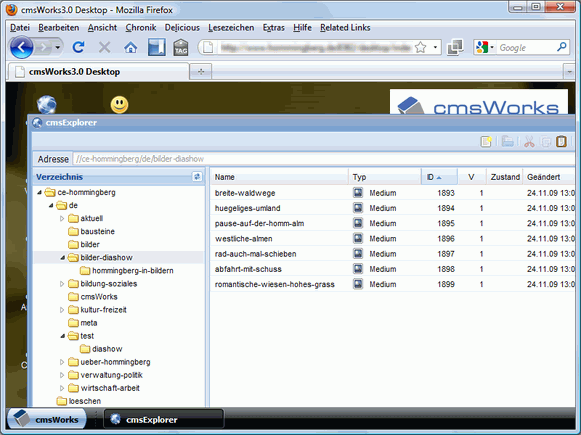Open the Extras menu
The height and width of the screenshot is (435, 581).
tap(273, 28)
